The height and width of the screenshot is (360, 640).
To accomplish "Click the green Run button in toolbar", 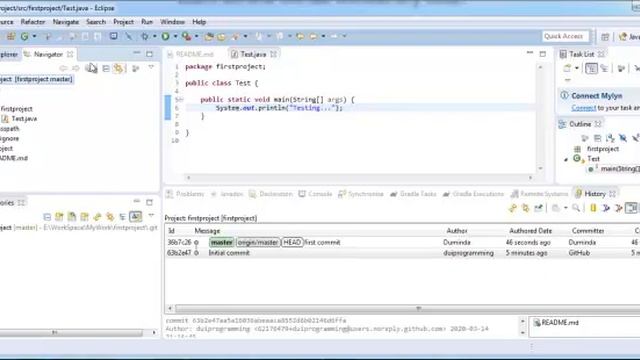I will tap(165, 36).
